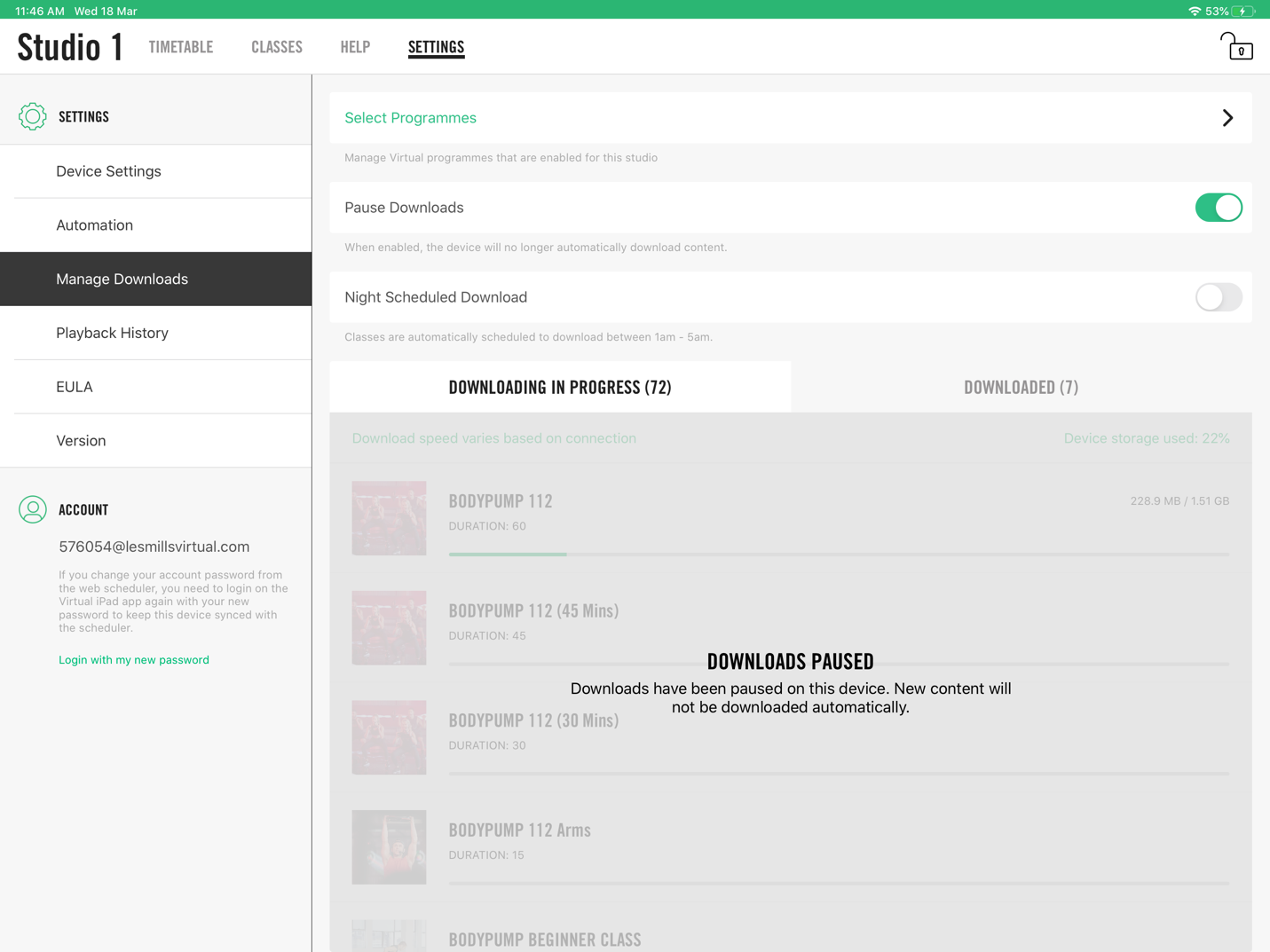Viewport: 1270px width, 952px height.
Task: Click the 11:46 AM clock in the status bar
Action: [40, 11]
